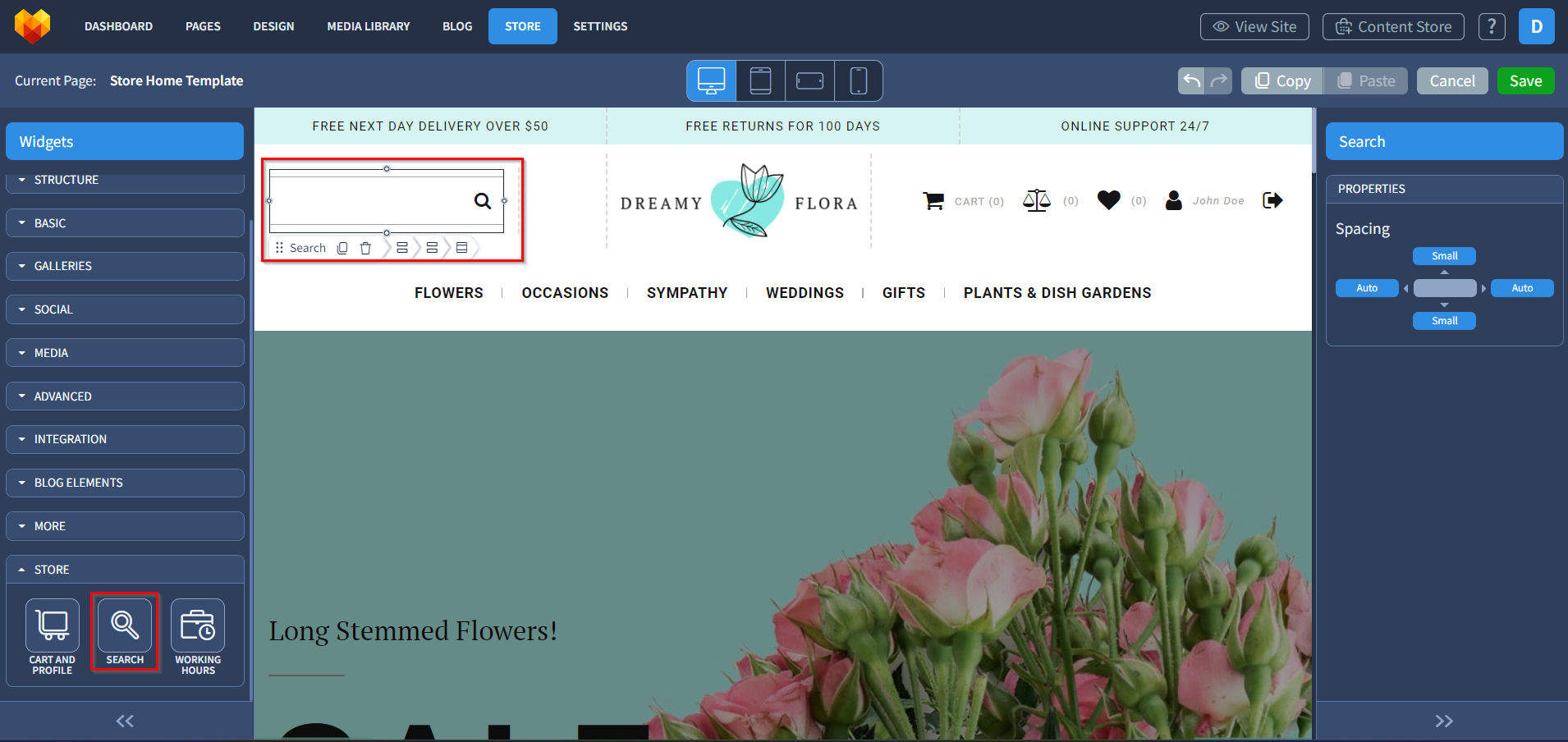Open the Media Library menu
Image resolution: width=1568 pixels, height=742 pixels.
point(369,26)
